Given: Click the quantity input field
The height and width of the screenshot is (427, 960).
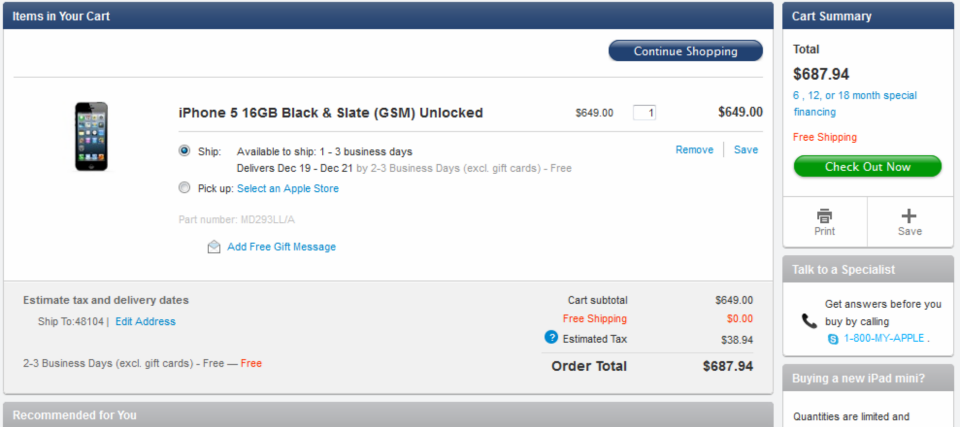Looking at the screenshot, I should click(x=644, y=113).
